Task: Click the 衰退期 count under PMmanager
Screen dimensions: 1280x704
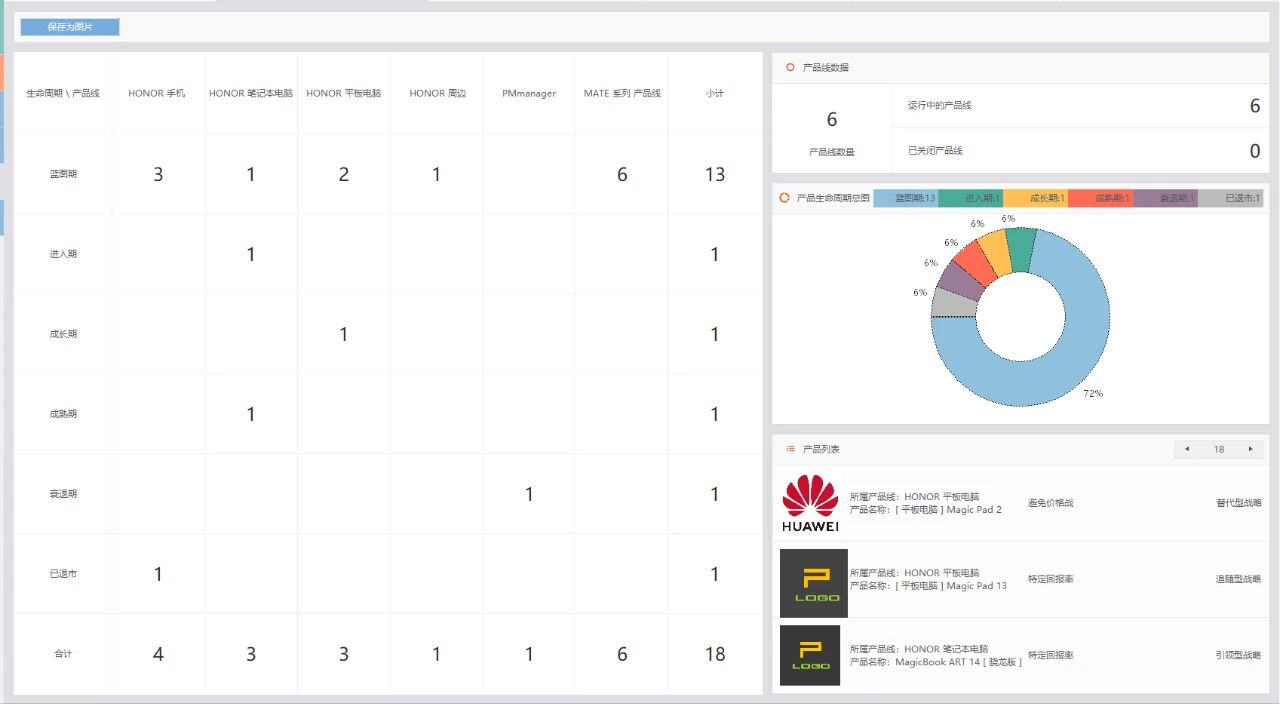Action: (529, 494)
